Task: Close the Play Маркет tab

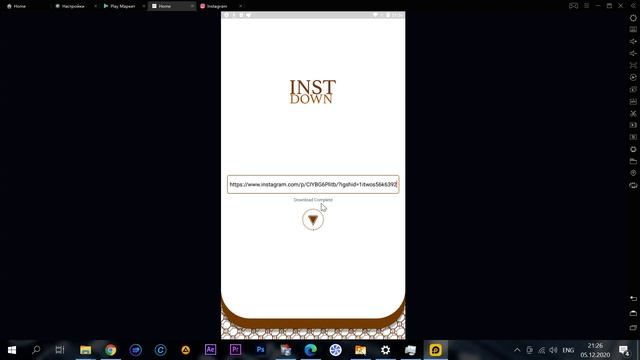Action: click(144, 6)
